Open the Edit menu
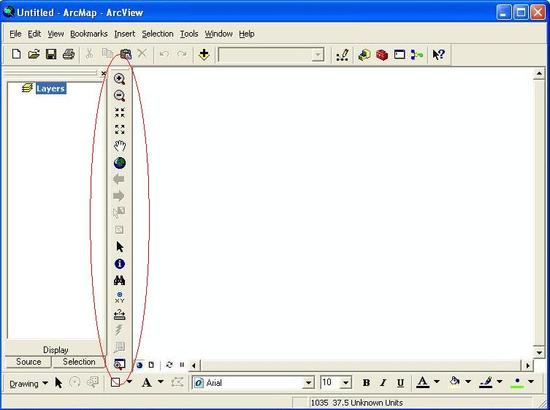550x410 pixels. (34, 34)
